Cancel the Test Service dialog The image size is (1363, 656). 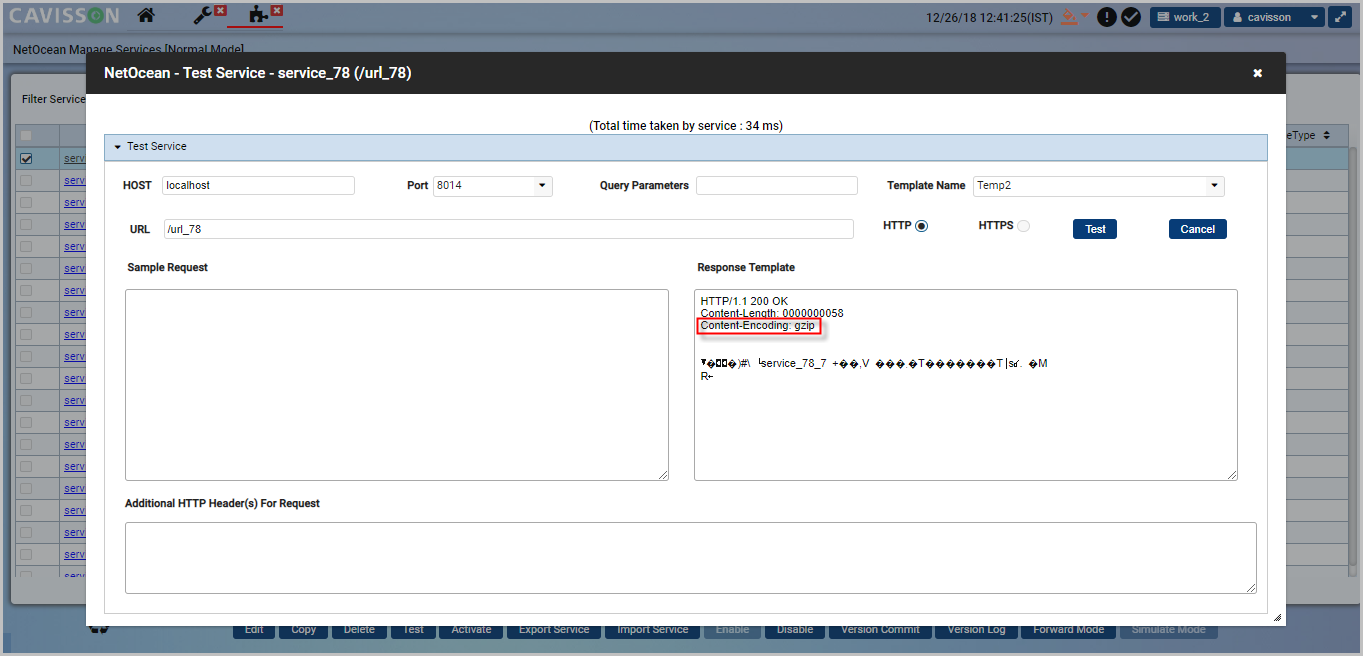1197,229
